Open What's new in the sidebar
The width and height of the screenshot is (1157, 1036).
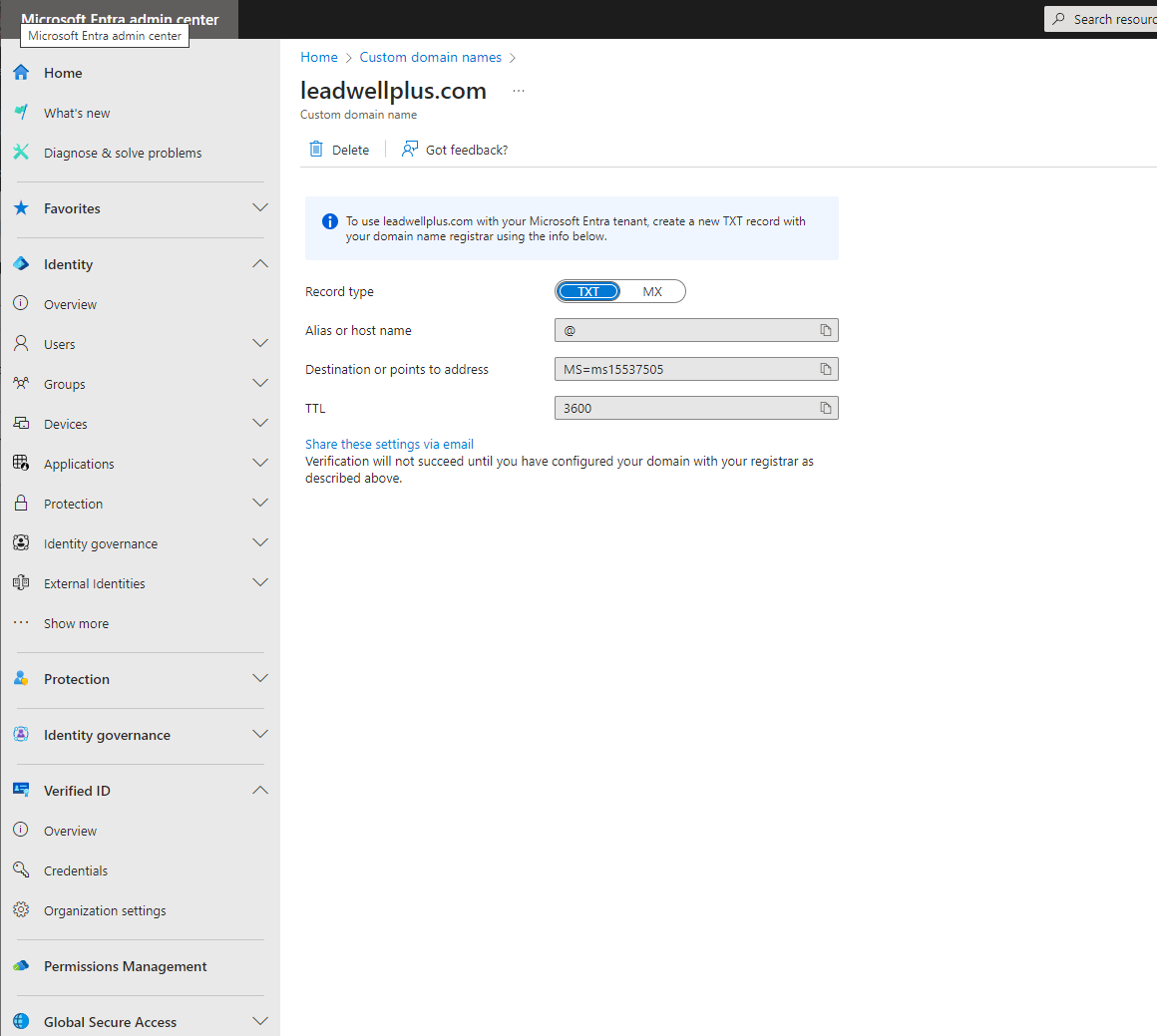tap(141, 112)
